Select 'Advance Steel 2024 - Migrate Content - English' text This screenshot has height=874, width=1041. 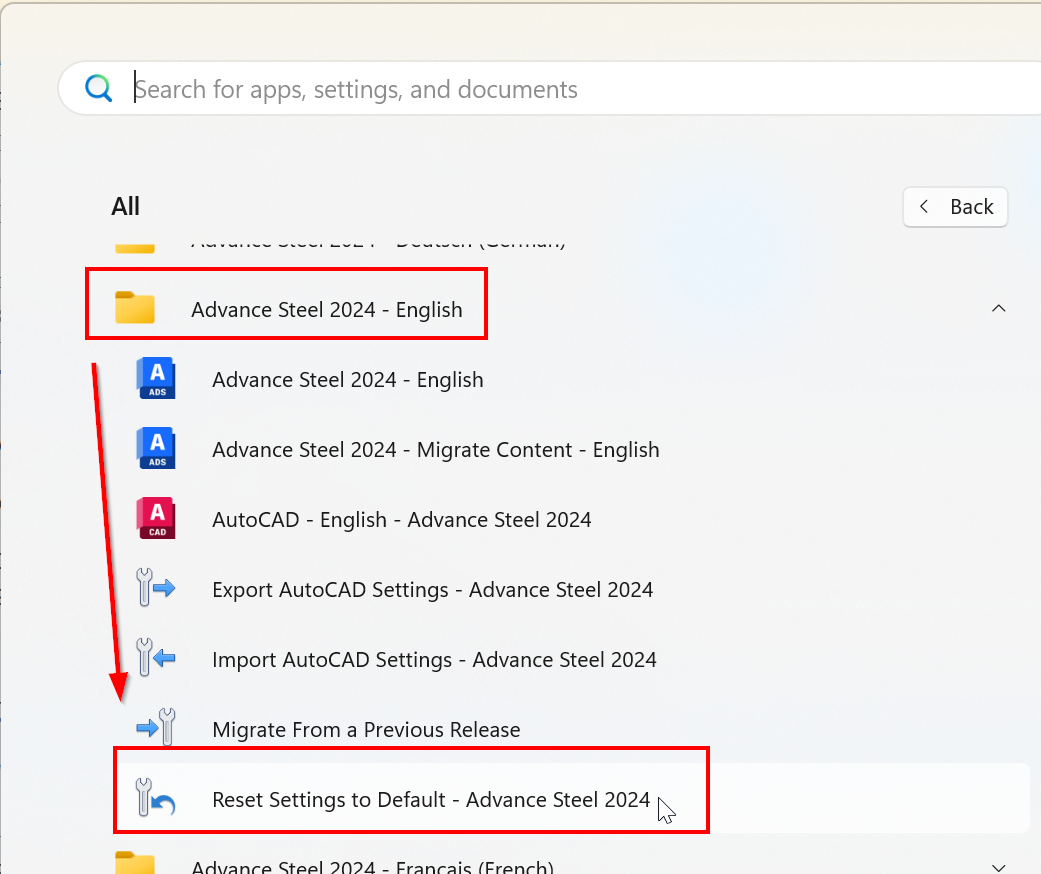pyautogui.click(x=436, y=450)
